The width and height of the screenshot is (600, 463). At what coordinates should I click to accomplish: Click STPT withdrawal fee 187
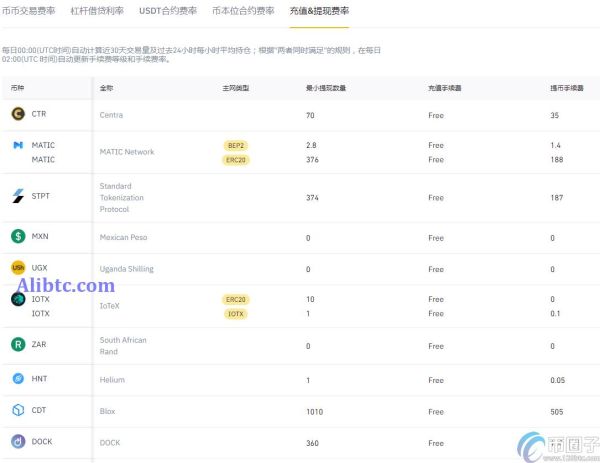(557, 197)
